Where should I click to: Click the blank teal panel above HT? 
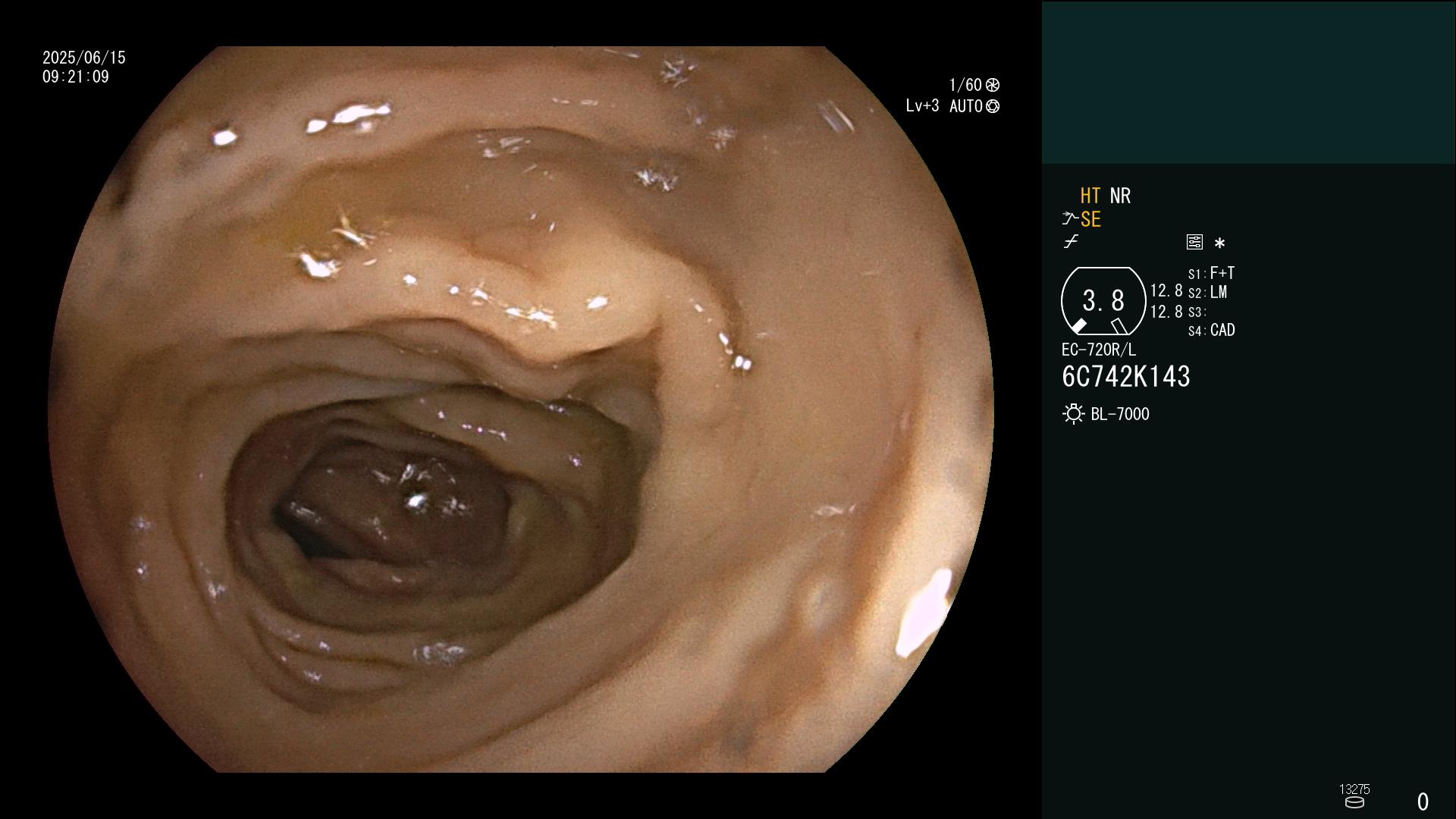(1248, 82)
